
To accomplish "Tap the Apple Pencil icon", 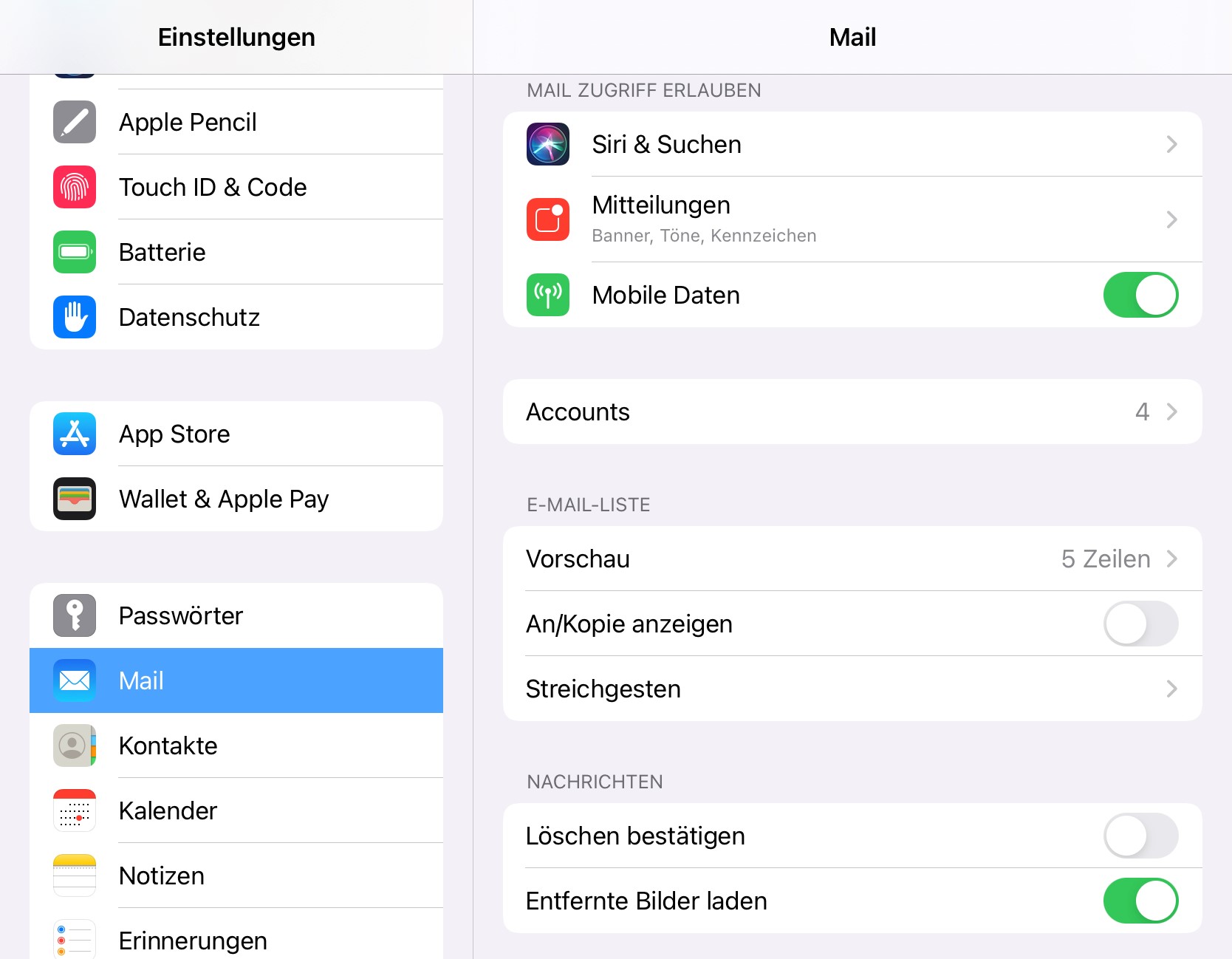I will pyautogui.click(x=75, y=122).
